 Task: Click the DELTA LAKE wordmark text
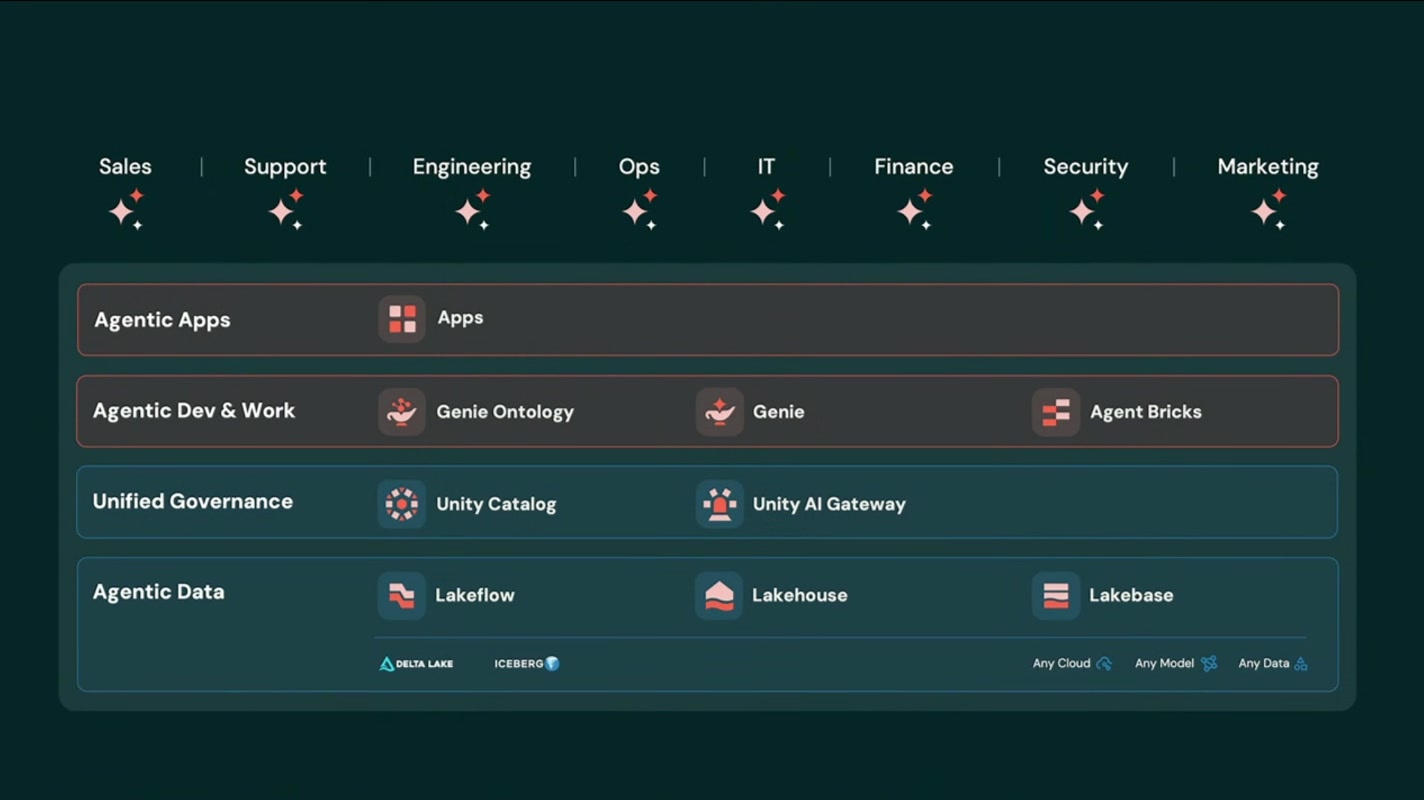[x=426, y=664]
